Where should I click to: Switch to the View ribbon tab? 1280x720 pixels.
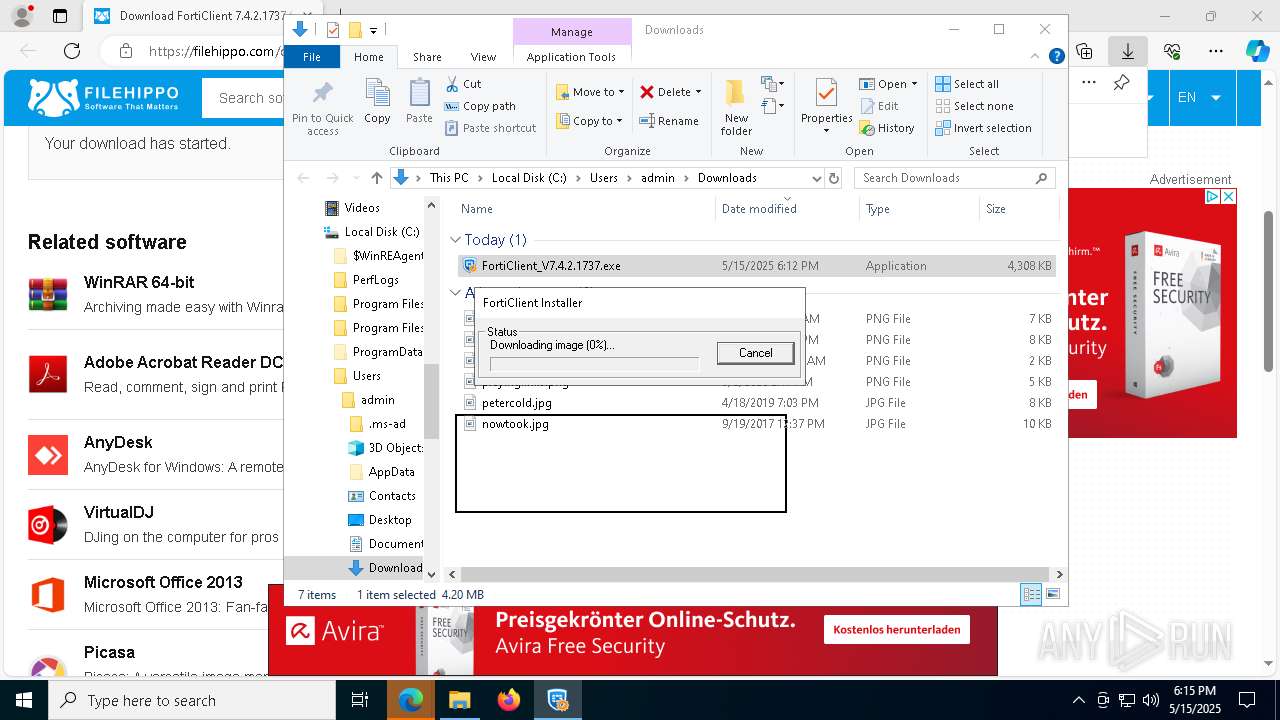483,57
